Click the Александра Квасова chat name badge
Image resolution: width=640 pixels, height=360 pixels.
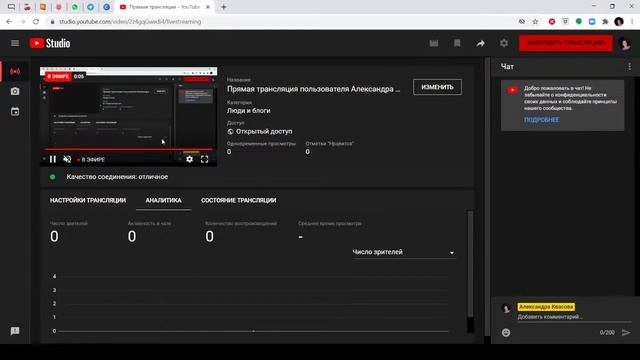click(x=546, y=307)
